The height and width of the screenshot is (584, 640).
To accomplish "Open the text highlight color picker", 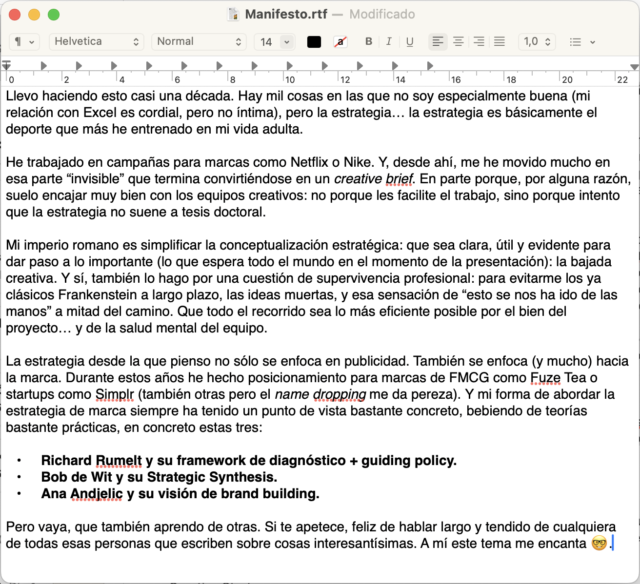I will click(x=341, y=42).
